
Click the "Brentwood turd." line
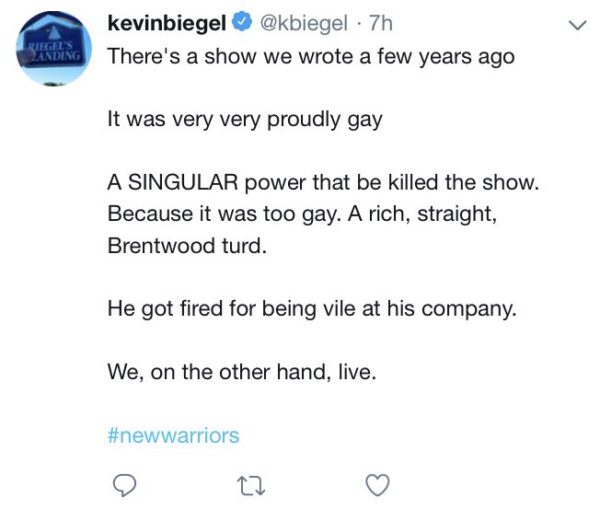point(187,246)
